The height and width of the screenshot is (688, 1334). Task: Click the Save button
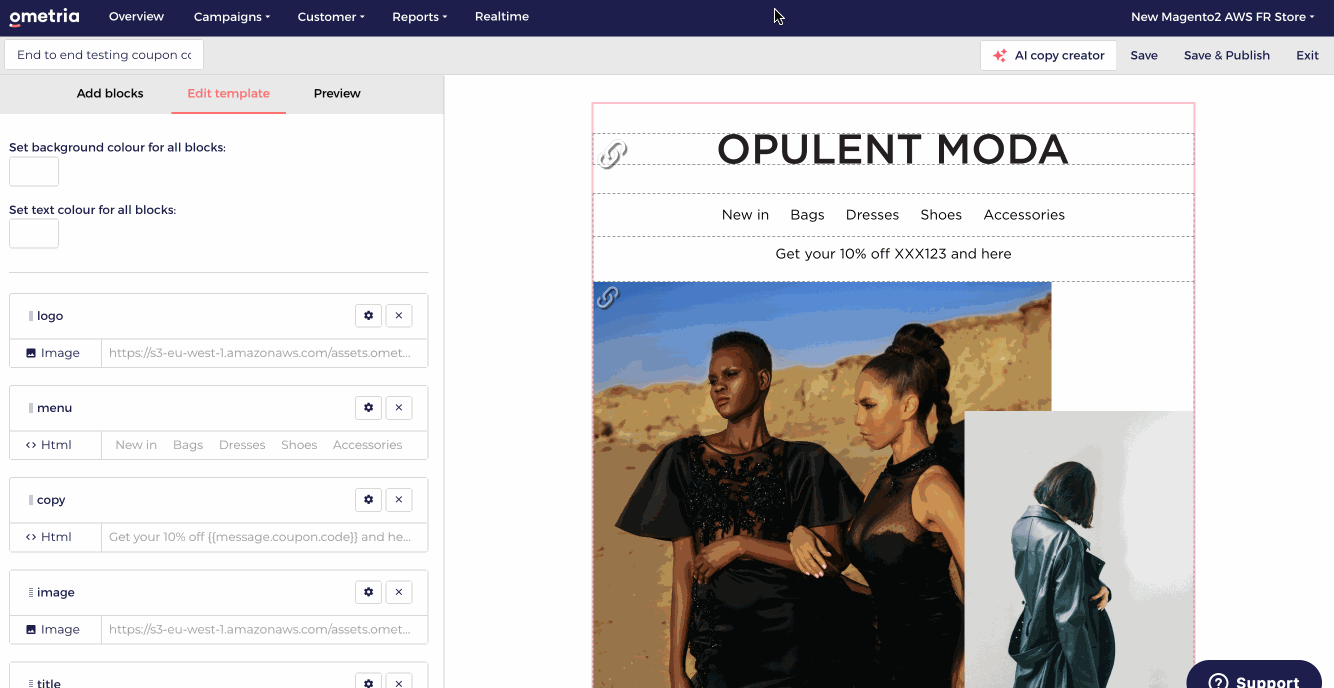pyautogui.click(x=1144, y=56)
